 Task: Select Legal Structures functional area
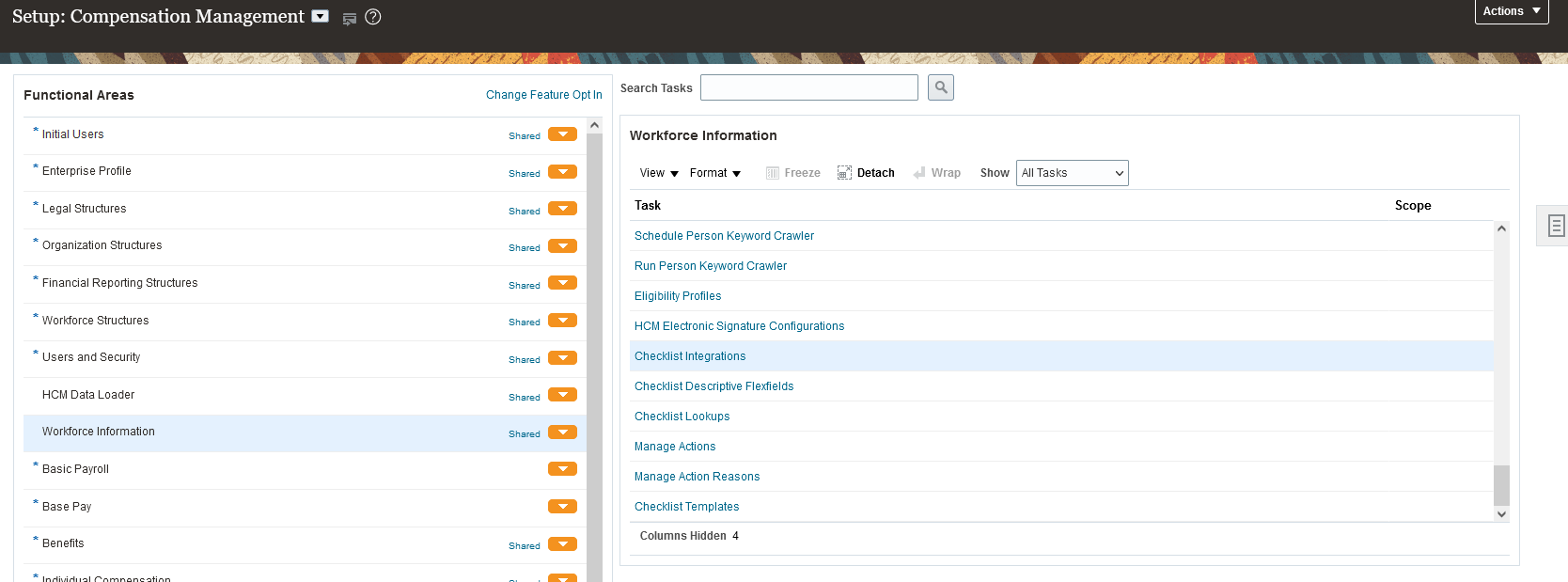tap(84, 209)
